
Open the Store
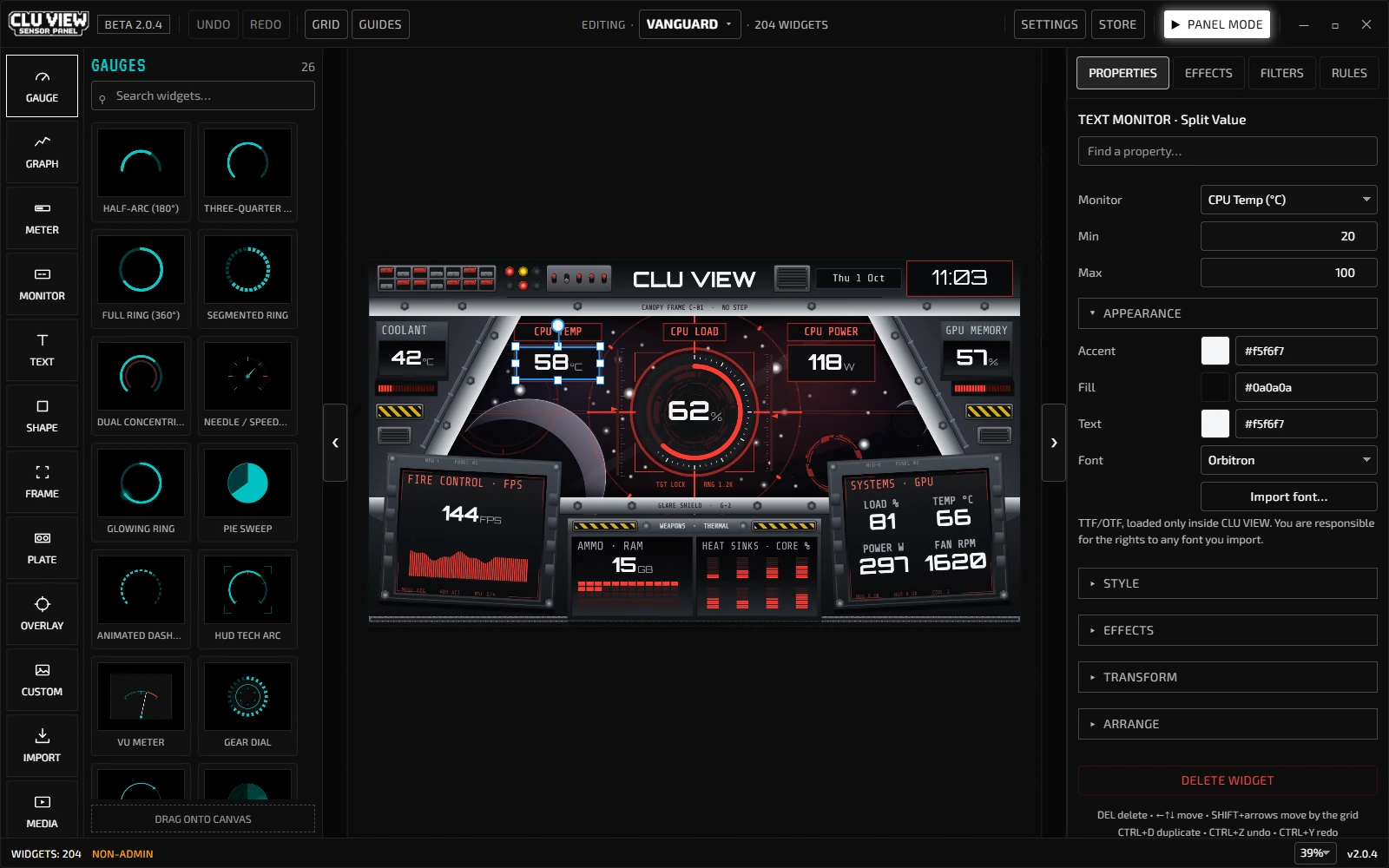[x=1117, y=24]
